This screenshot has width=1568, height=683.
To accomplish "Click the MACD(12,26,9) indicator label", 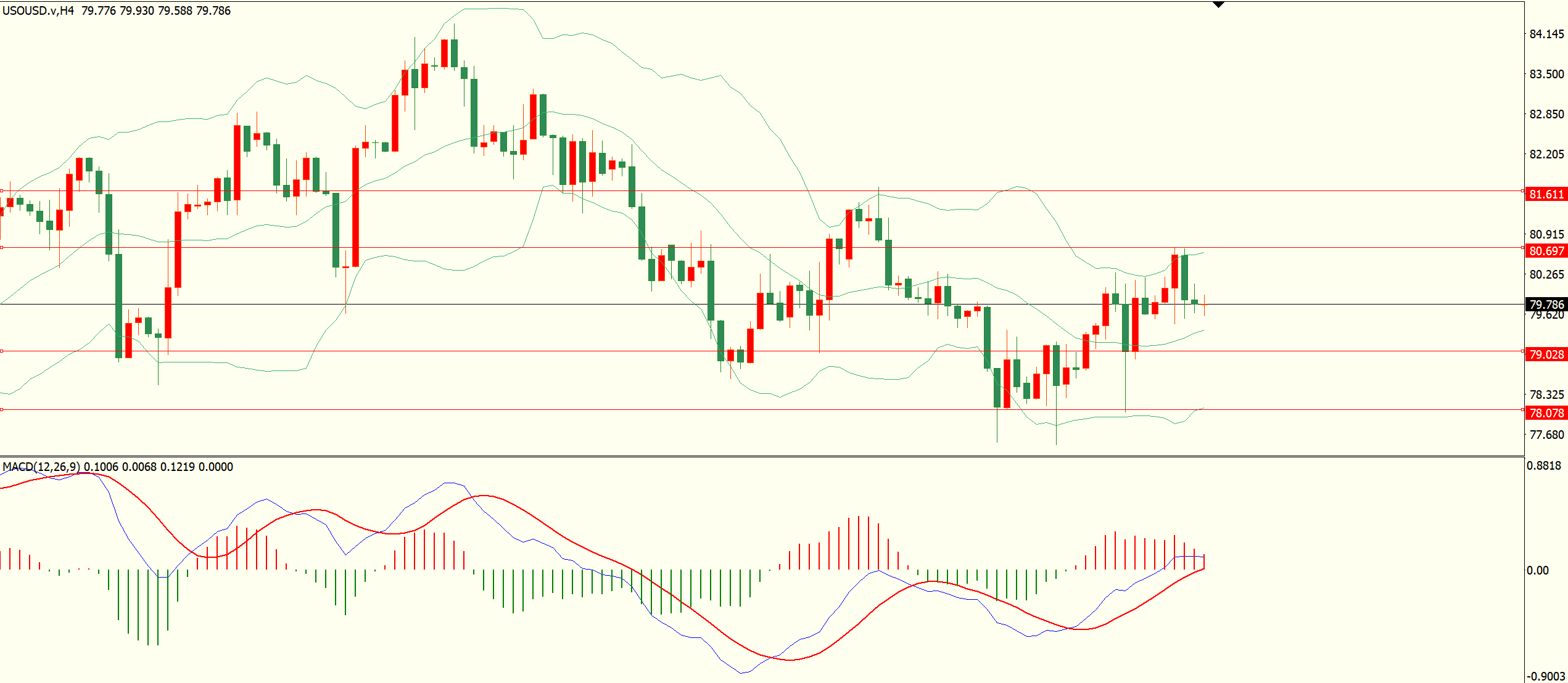I will (41, 467).
